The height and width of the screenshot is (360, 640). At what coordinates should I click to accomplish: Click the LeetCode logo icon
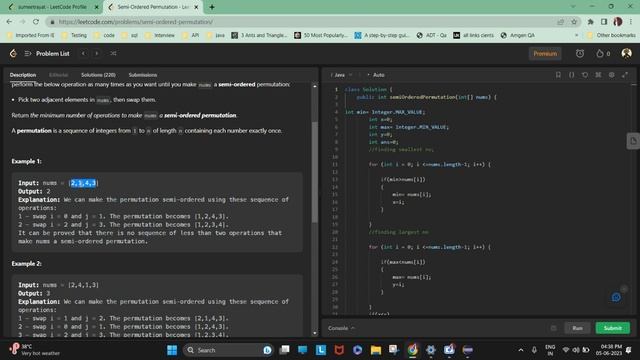tap(13, 53)
